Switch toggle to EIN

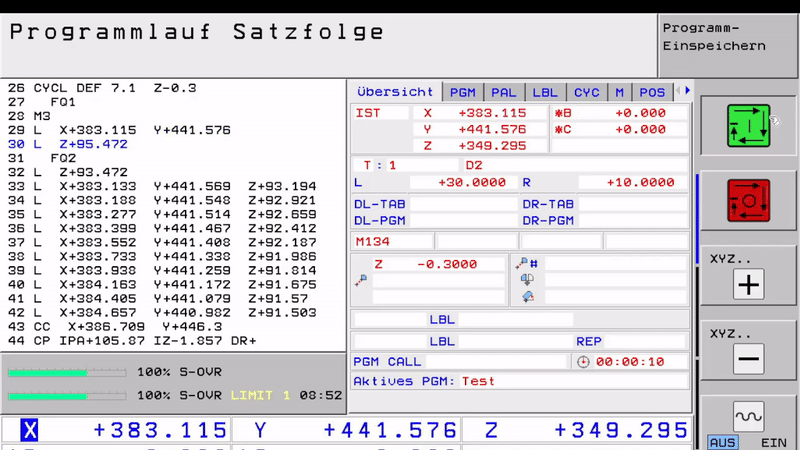click(x=773, y=442)
